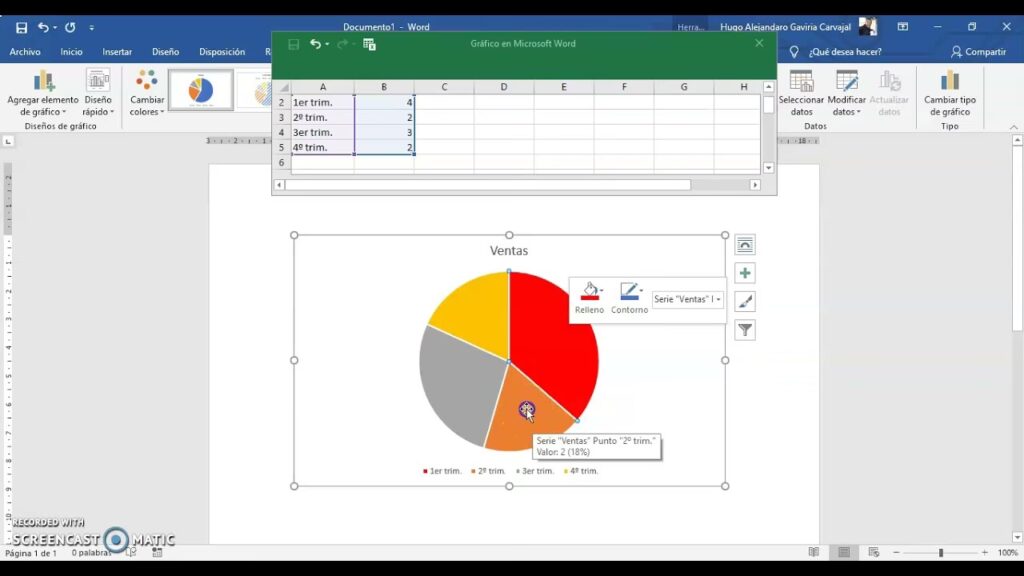This screenshot has height=576, width=1024.
Task: Click Edit Data in Excel icon
Action: tap(369, 44)
